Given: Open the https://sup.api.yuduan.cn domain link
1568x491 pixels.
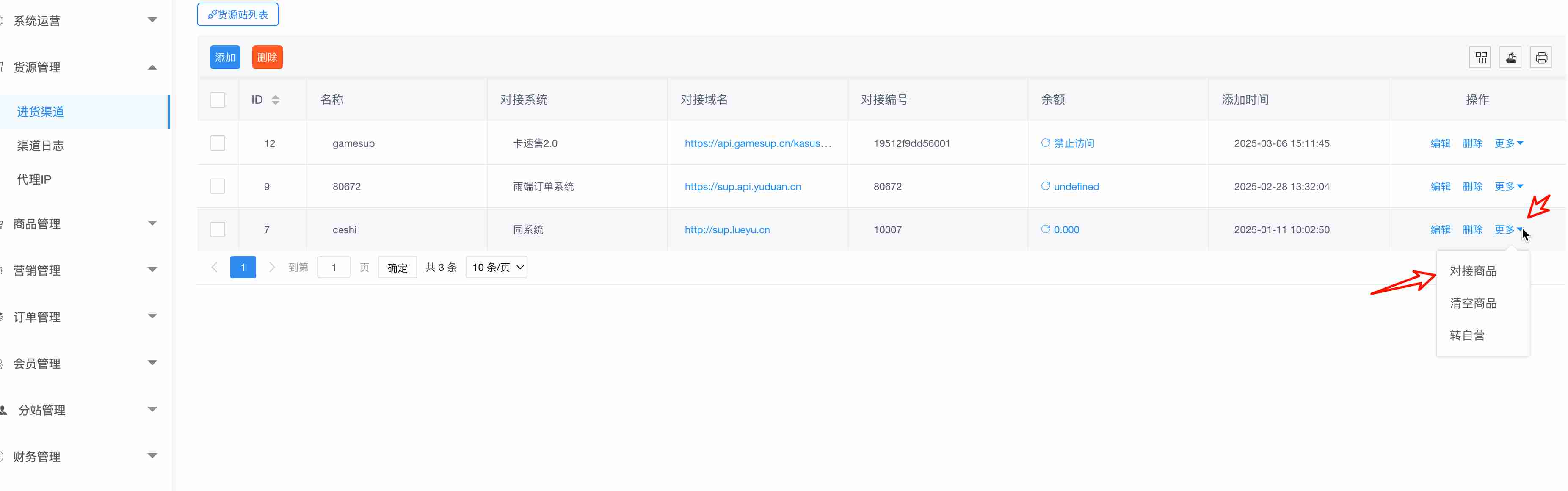Looking at the screenshot, I should tap(743, 186).
